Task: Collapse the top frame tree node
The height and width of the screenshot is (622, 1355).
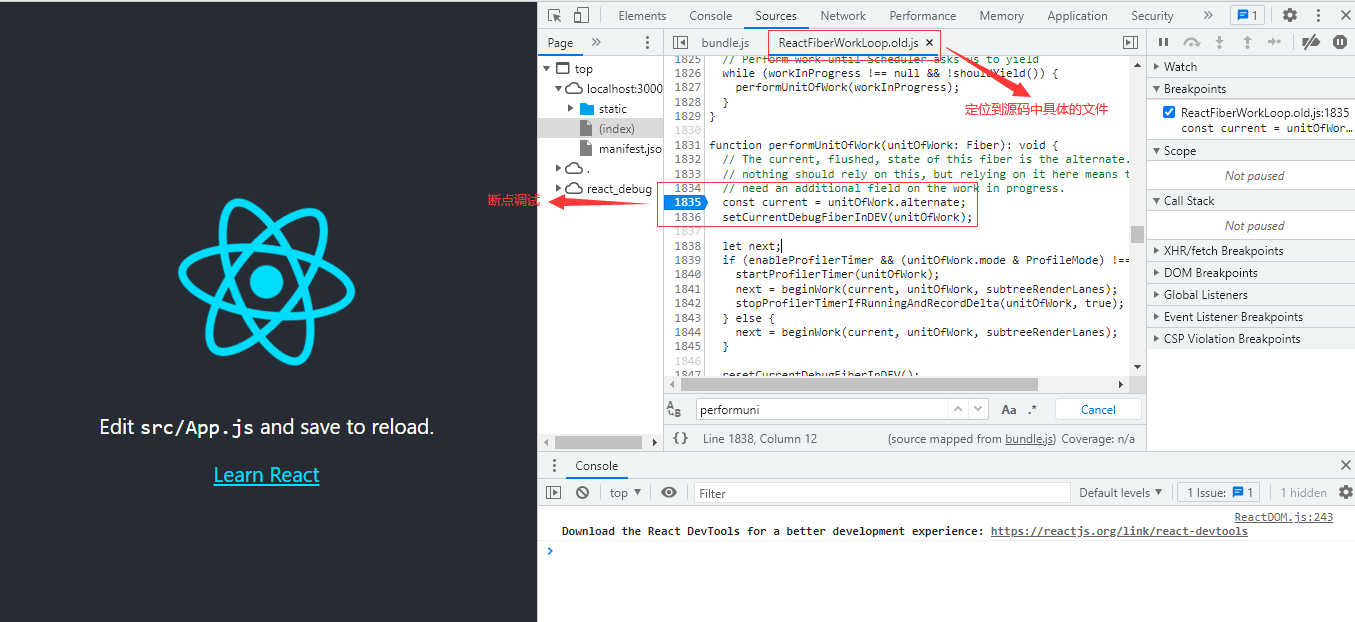Action: coord(548,68)
